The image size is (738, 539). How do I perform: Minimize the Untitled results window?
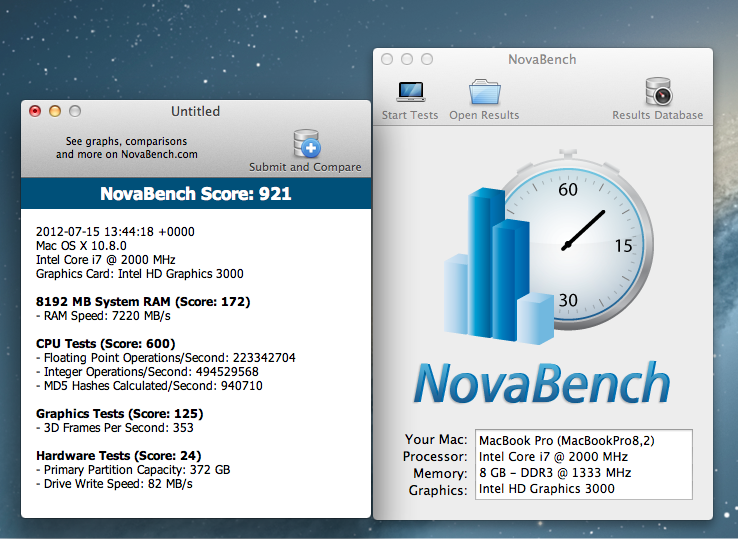click(x=55, y=111)
